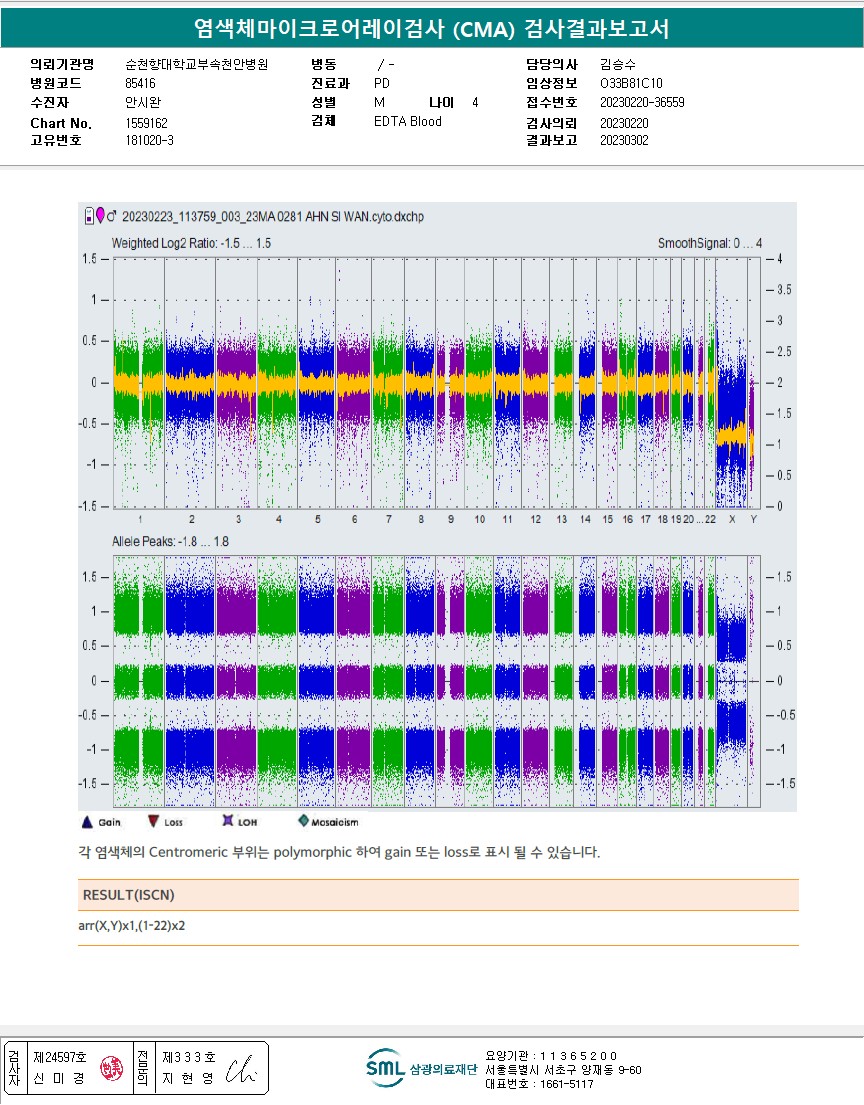The height and width of the screenshot is (1105, 864).
Task: Click the receipt number 20230220-36559
Action: click(x=642, y=102)
